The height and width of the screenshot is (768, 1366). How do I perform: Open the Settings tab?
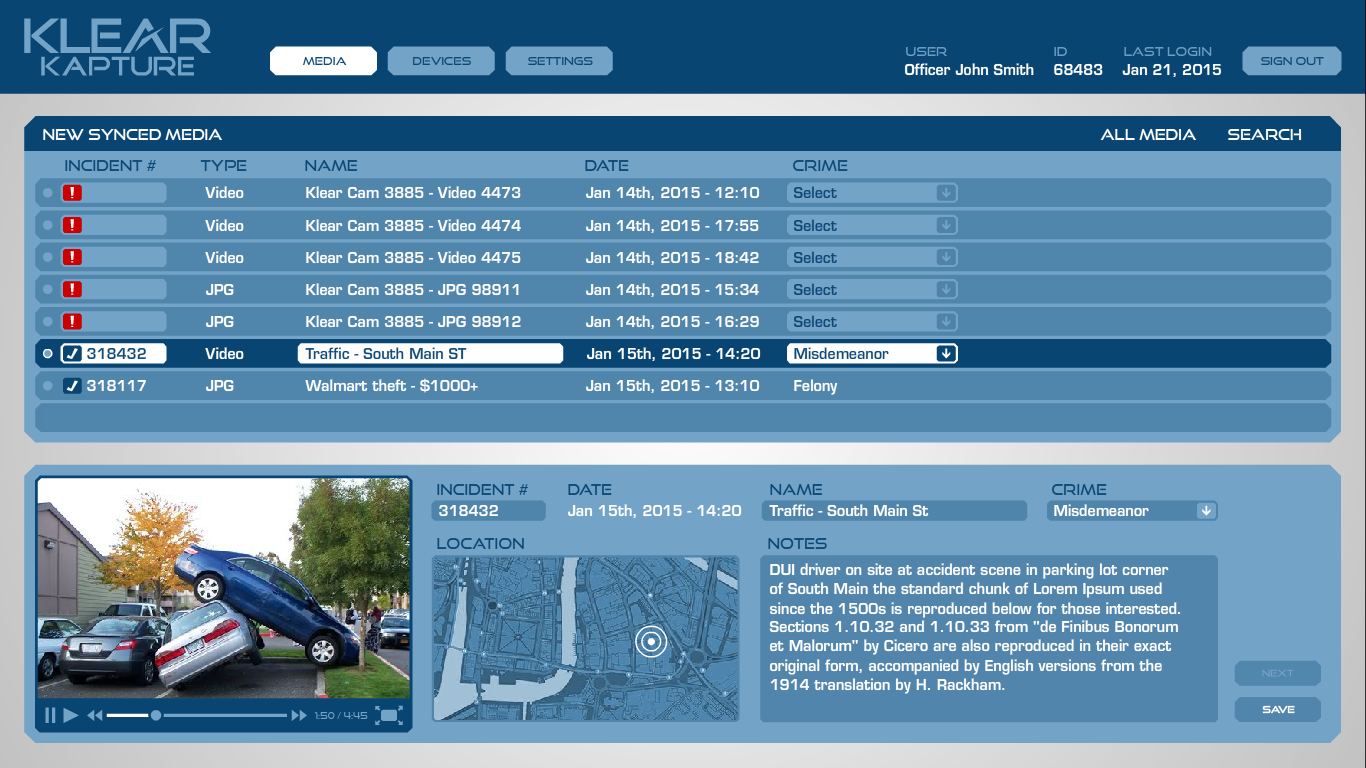click(559, 61)
